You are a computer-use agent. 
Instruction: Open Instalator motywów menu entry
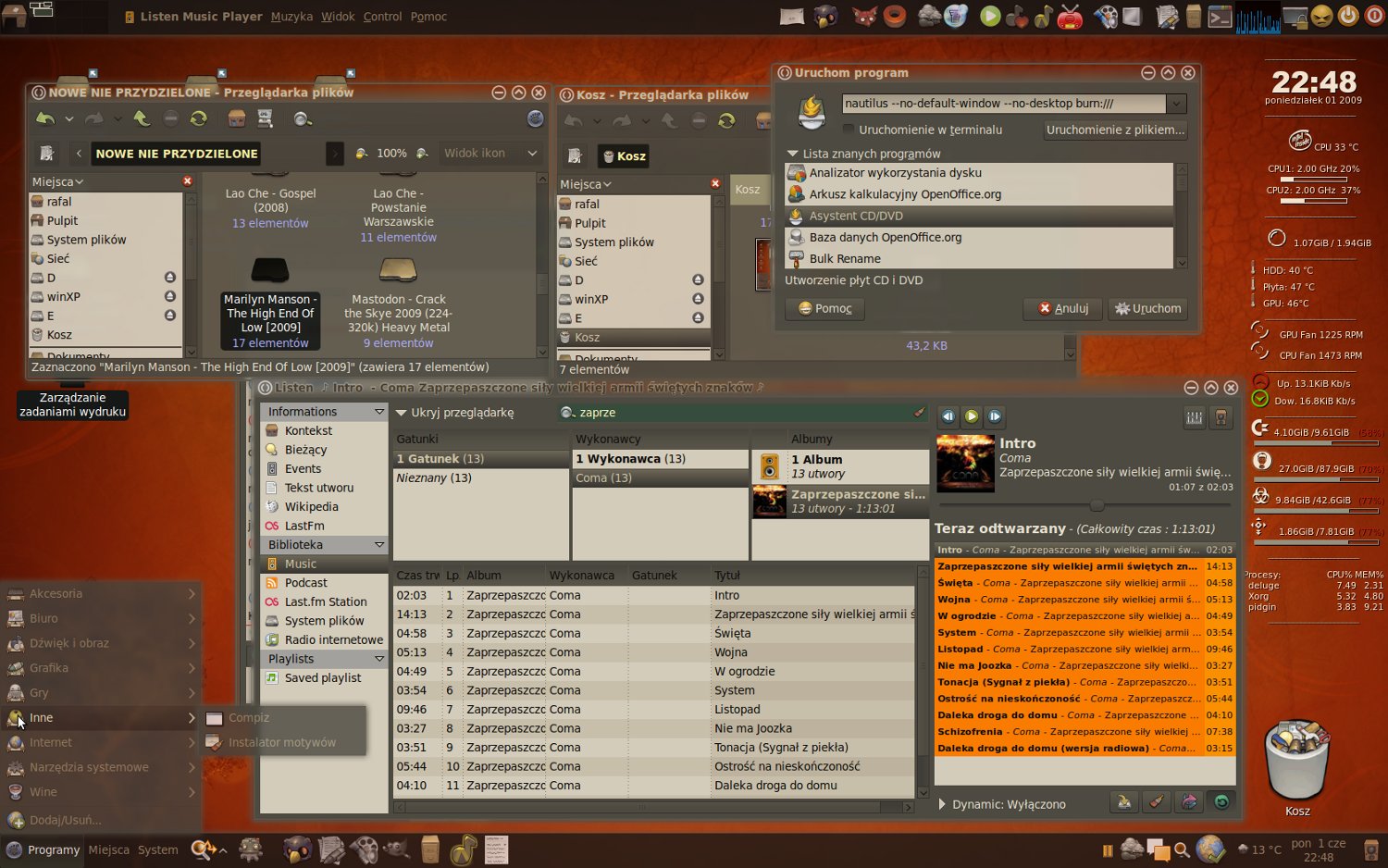coord(284,743)
